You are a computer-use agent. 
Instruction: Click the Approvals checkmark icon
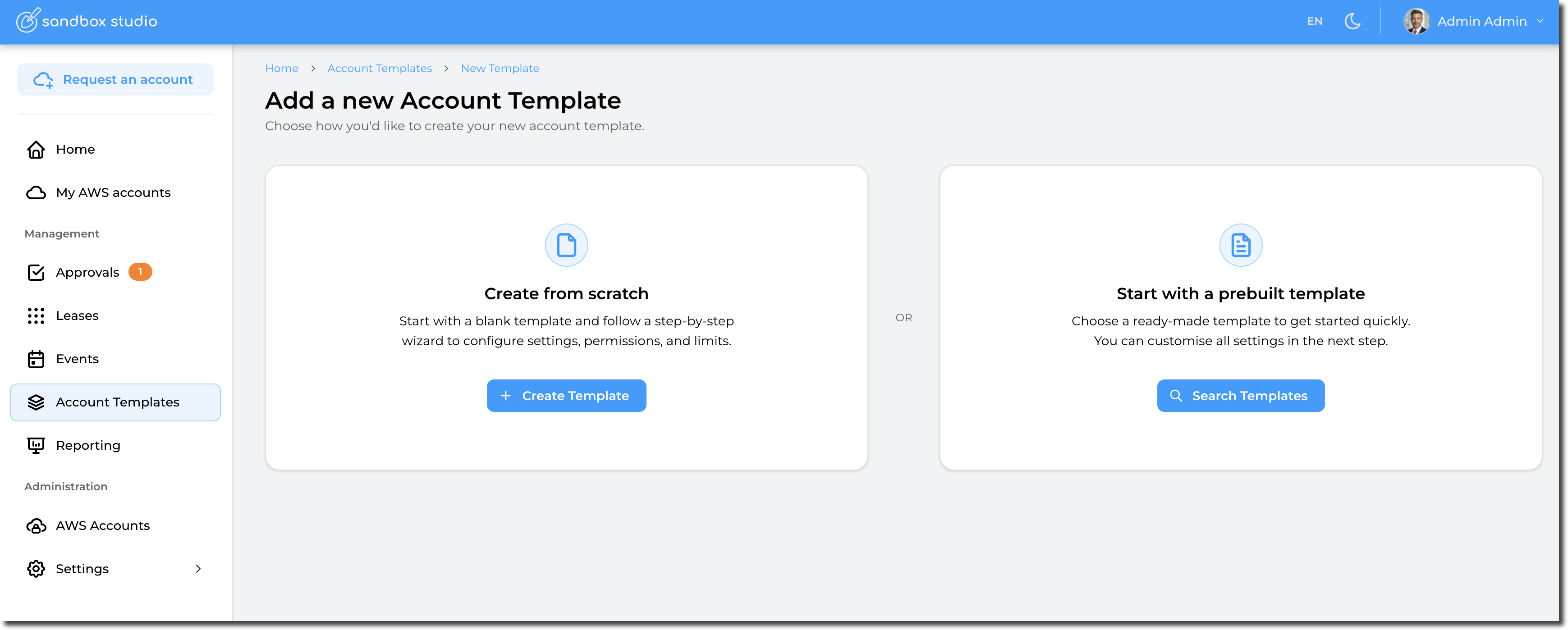pos(36,272)
